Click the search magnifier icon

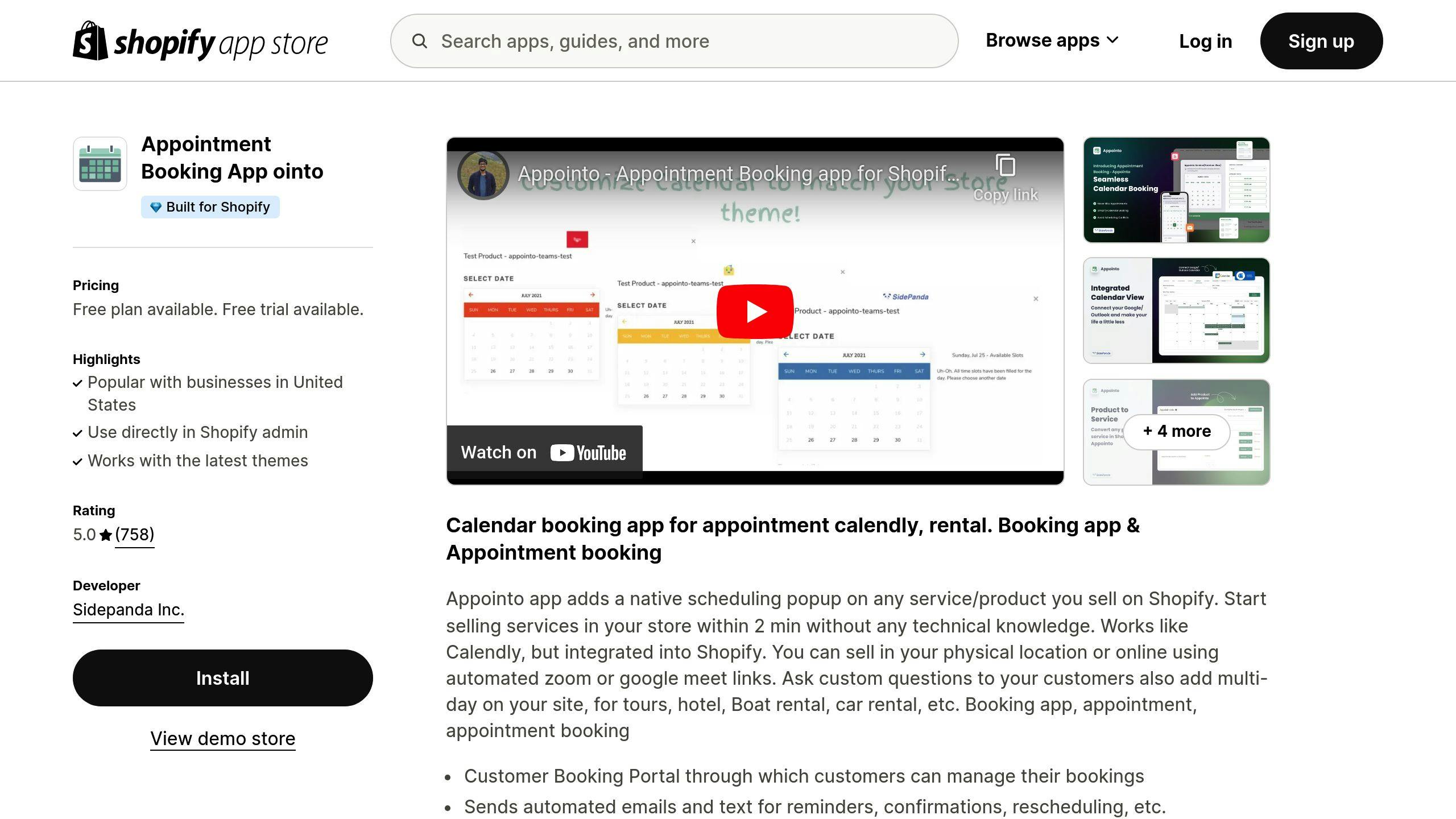coord(420,41)
